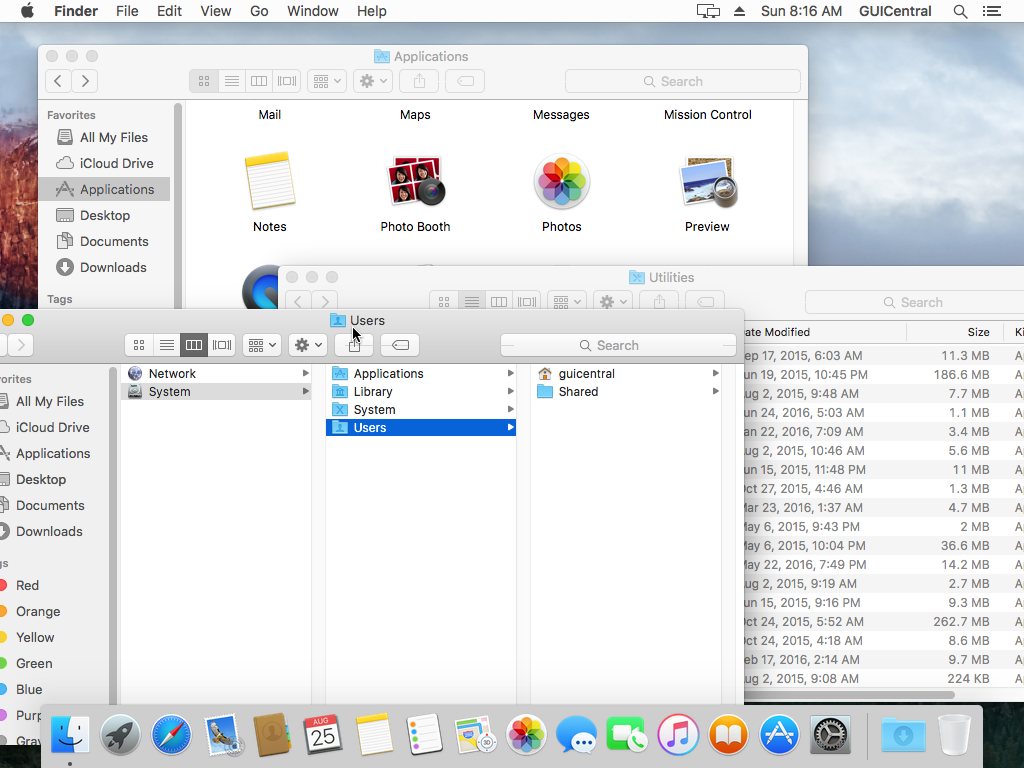
Task: Launch Launchpad rocket icon in Dock
Action: pos(120,735)
